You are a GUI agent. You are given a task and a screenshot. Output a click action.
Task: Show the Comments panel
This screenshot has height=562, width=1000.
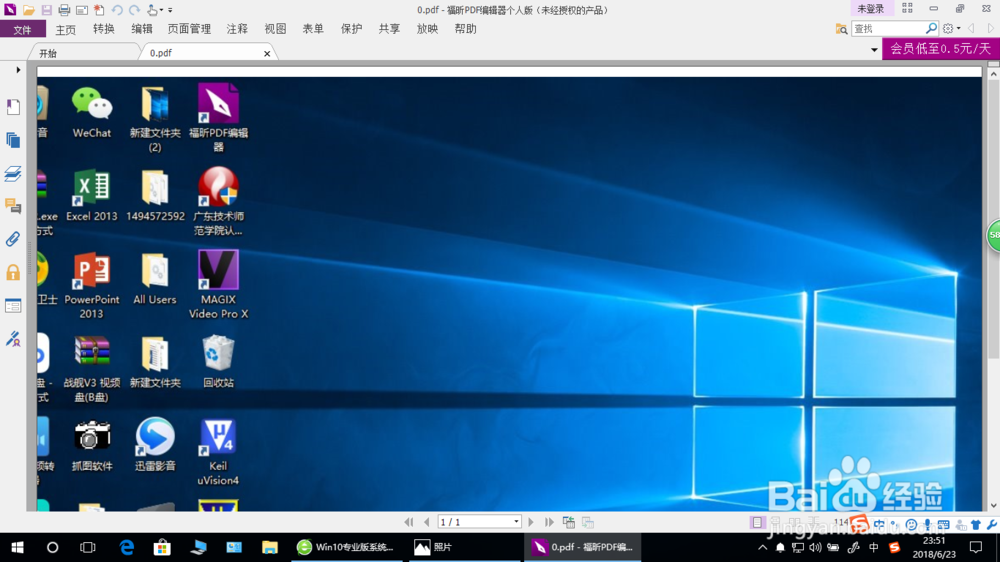click(13, 206)
